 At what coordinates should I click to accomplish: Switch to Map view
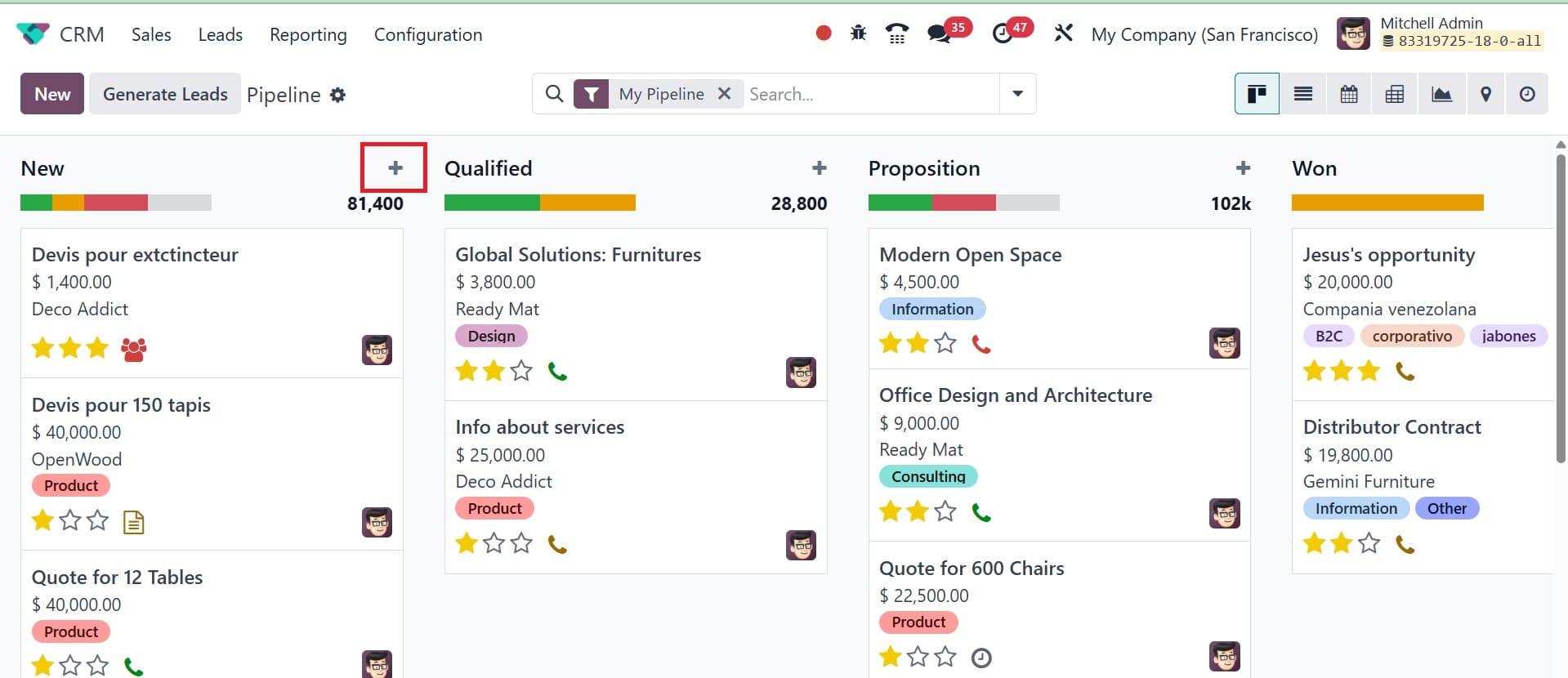(x=1486, y=94)
